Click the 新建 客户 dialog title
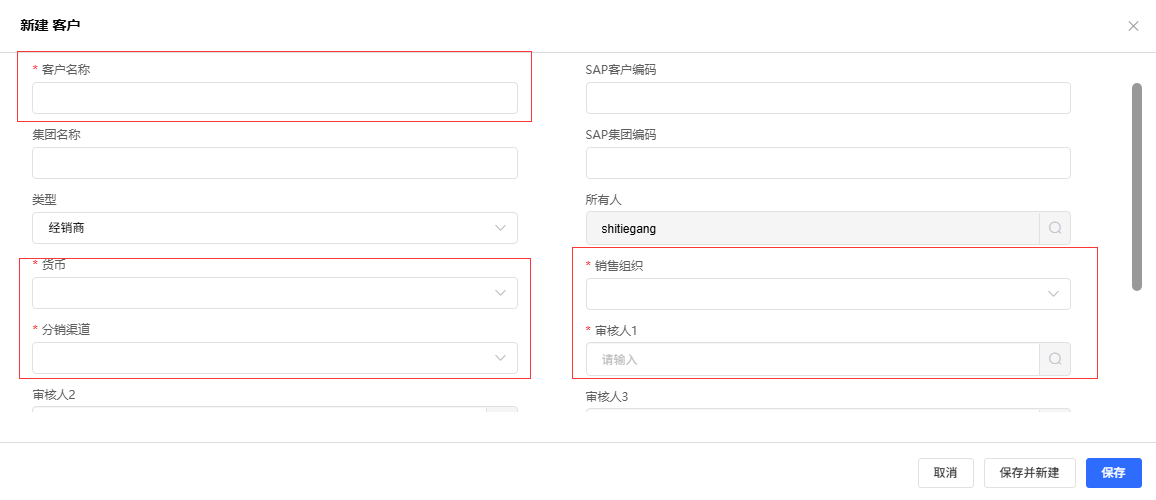 pyautogui.click(x=50, y=26)
